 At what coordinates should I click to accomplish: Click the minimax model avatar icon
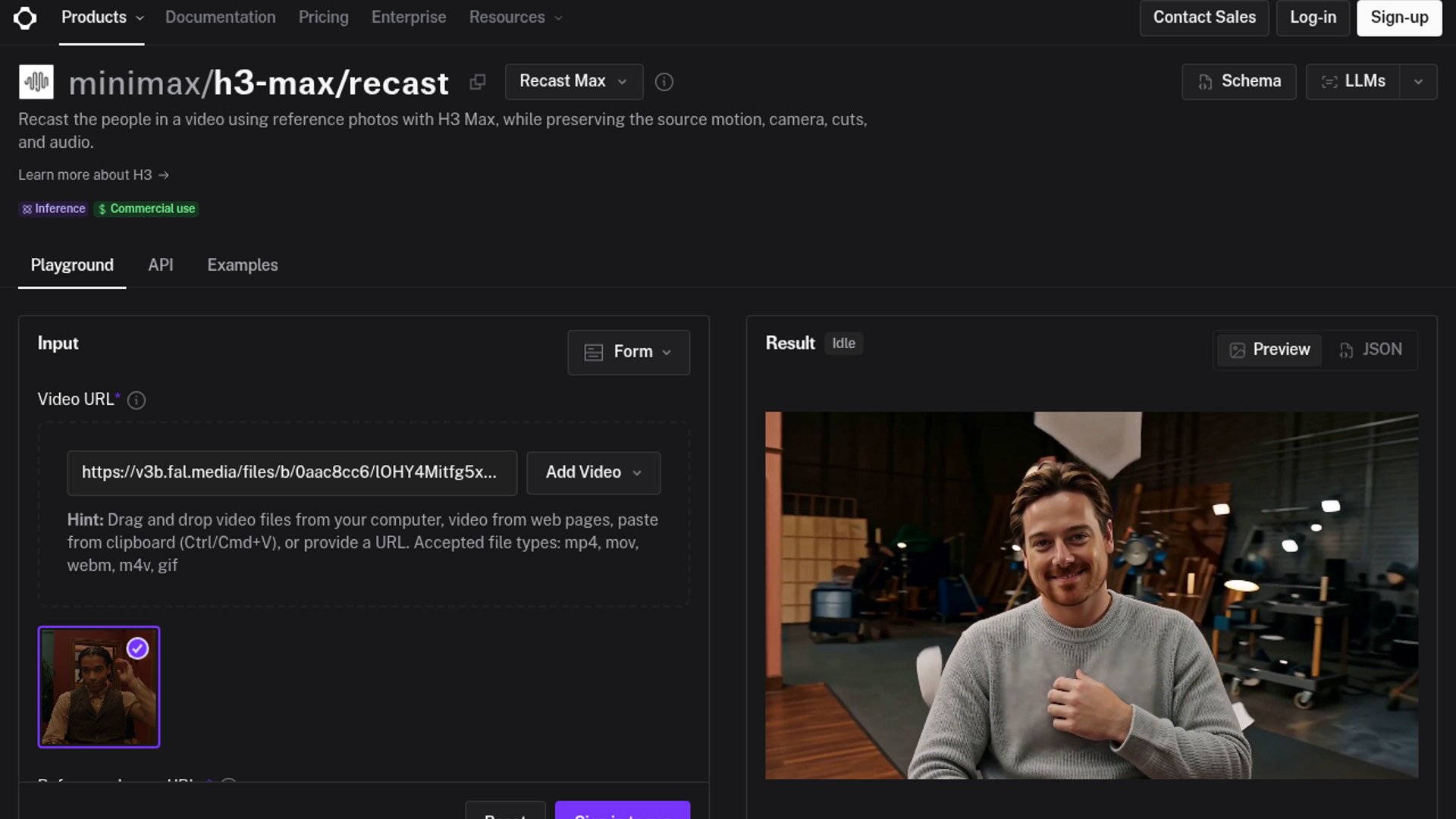[36, 82]
